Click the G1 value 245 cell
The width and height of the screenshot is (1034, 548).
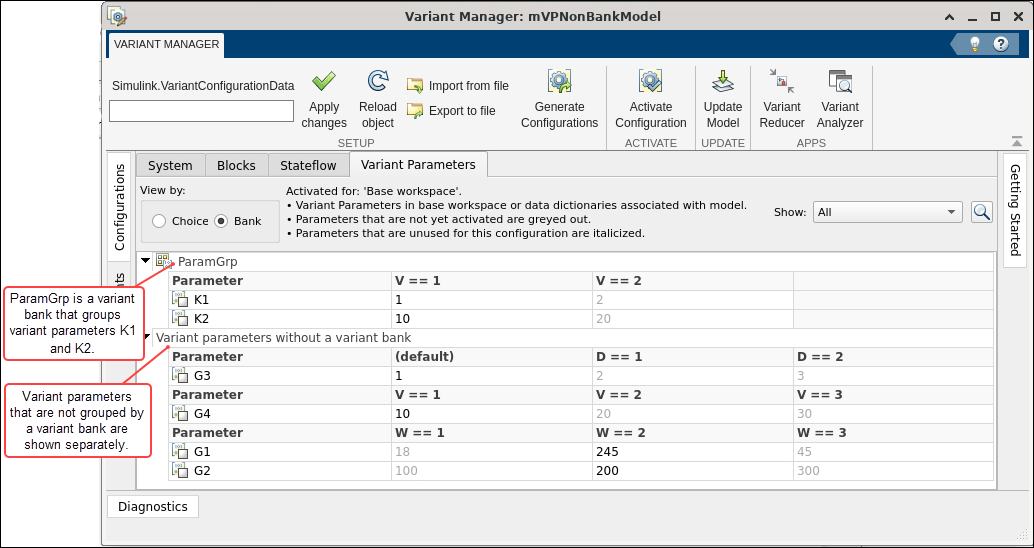click(x=692, y=452)
